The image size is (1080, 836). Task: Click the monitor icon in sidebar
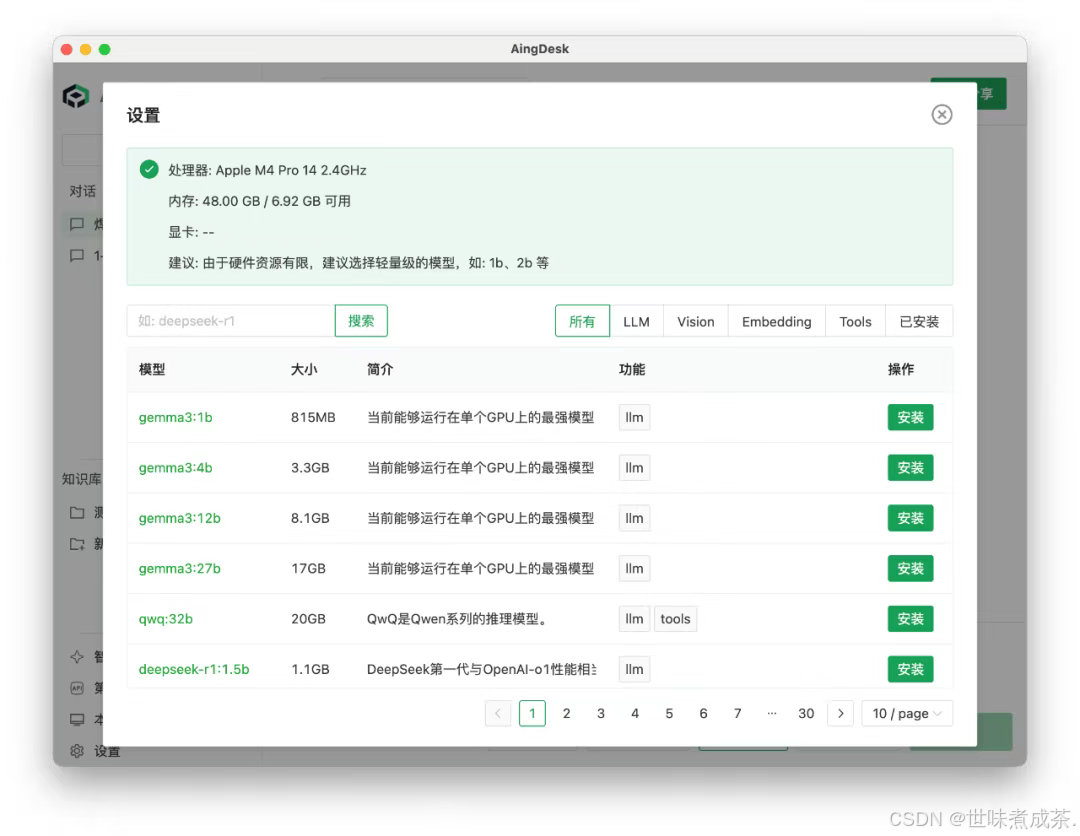tap(77, 720)
